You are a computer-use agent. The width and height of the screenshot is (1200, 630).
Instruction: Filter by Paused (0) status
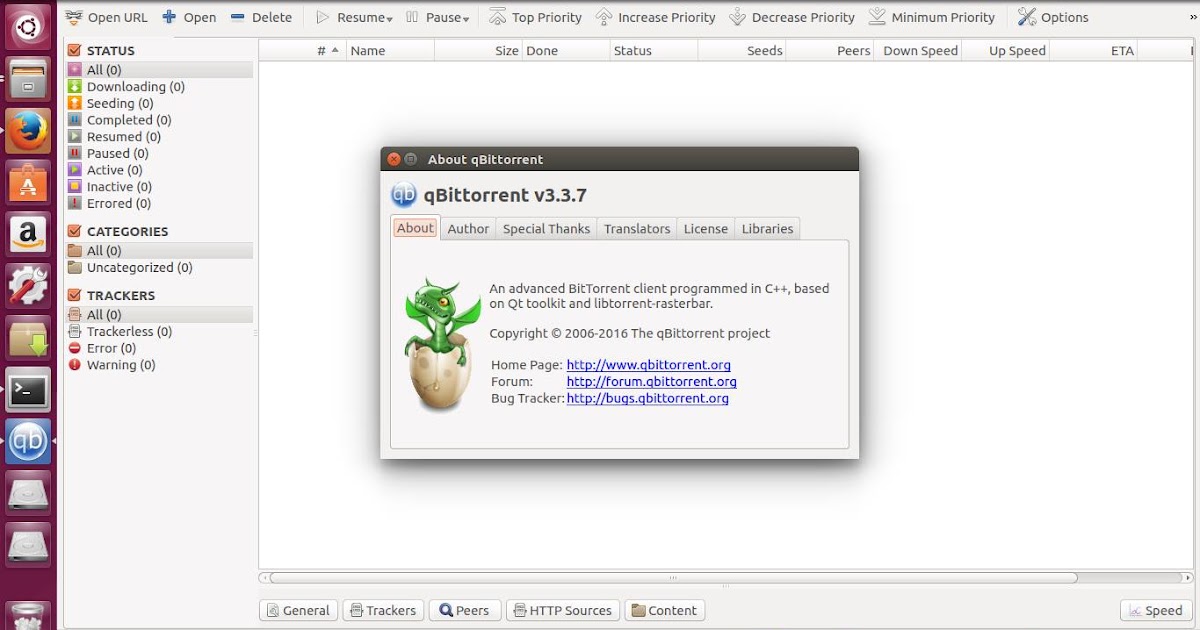[x=159, y=153]
